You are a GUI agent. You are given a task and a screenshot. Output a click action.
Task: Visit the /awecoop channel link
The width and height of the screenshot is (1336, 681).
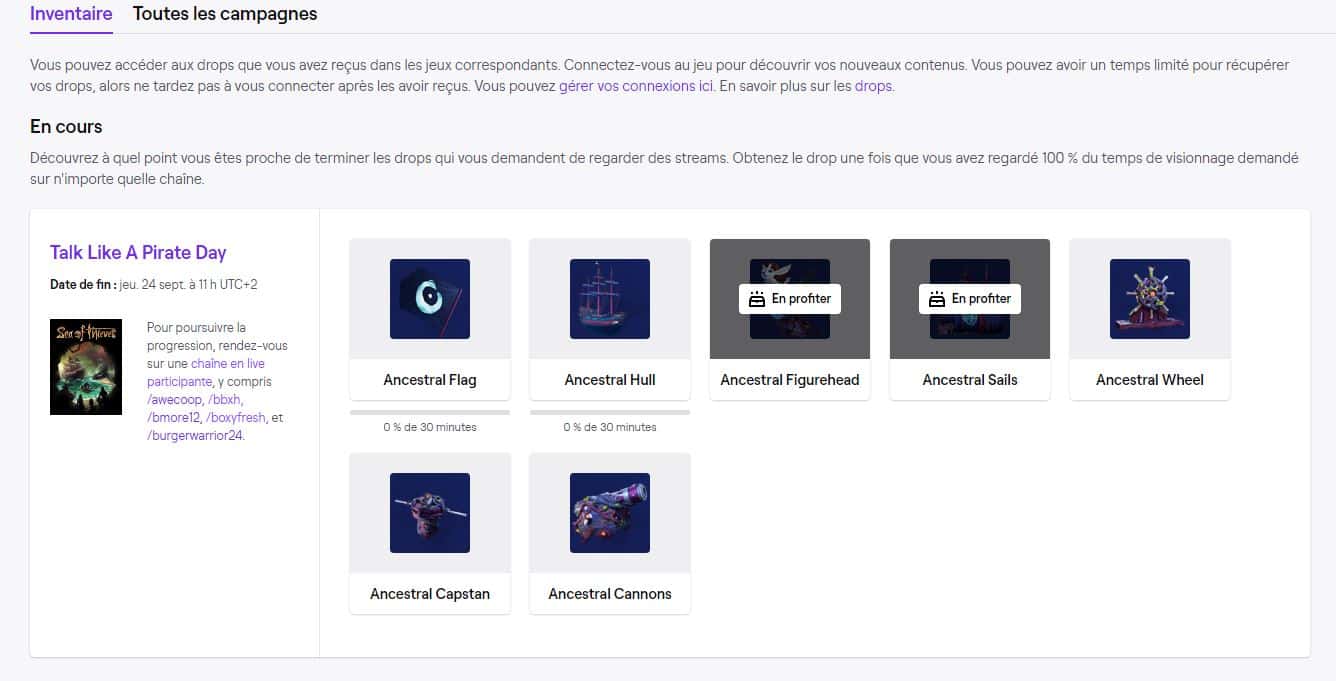[x=175, y=400]
